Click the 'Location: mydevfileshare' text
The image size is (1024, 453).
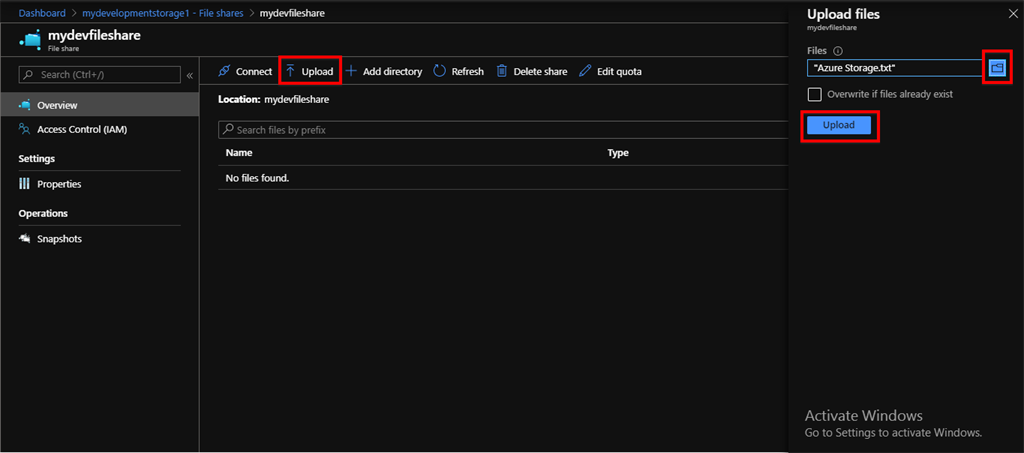click(274, 100)
